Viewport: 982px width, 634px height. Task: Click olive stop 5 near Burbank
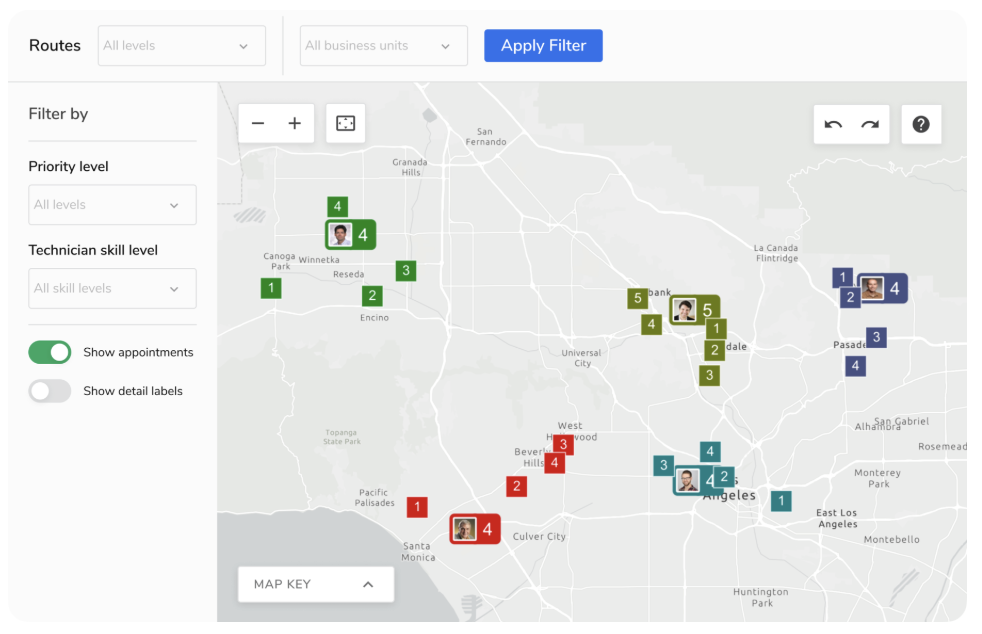click(638, 298)
